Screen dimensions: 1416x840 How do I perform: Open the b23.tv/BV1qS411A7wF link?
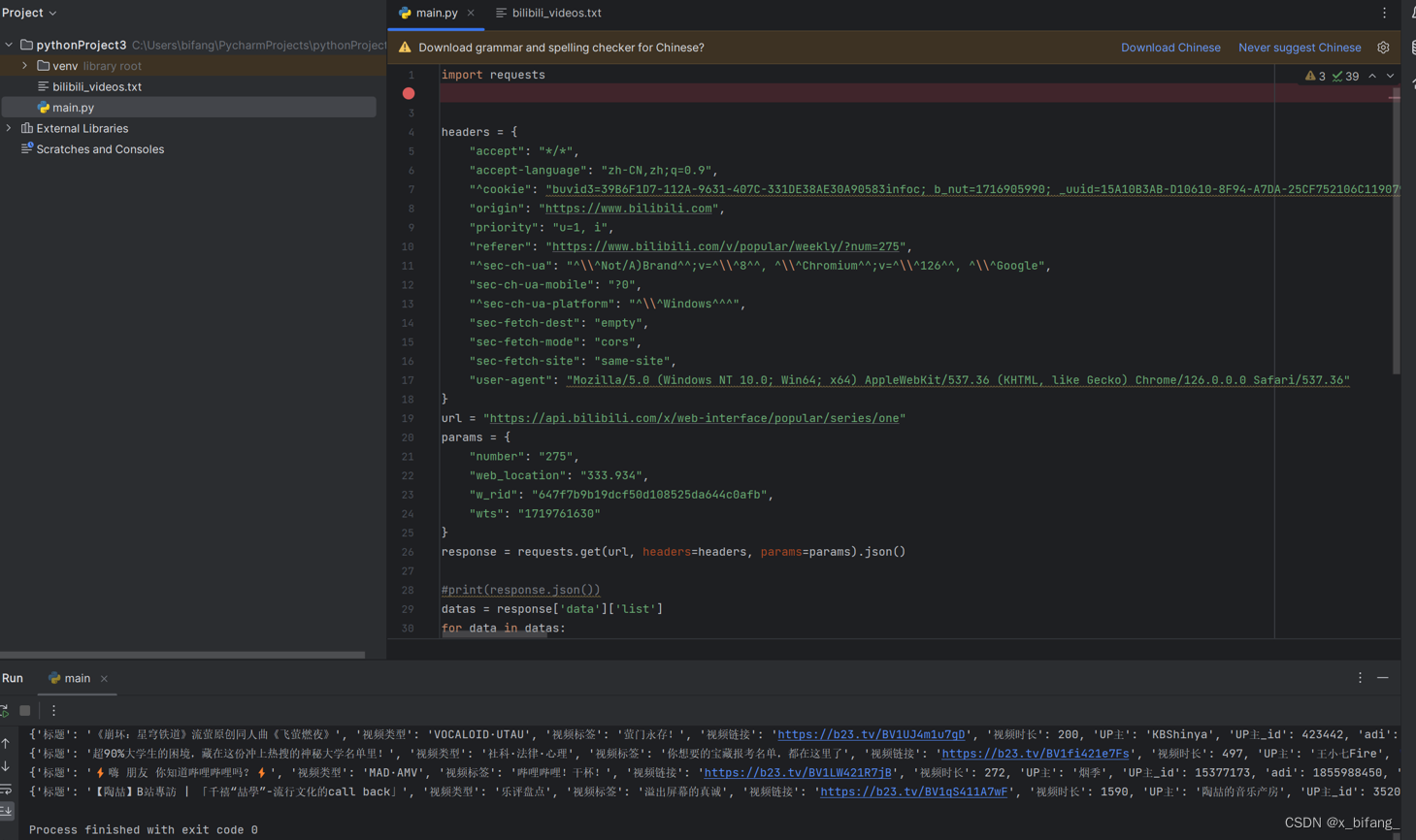pos(914,792)
